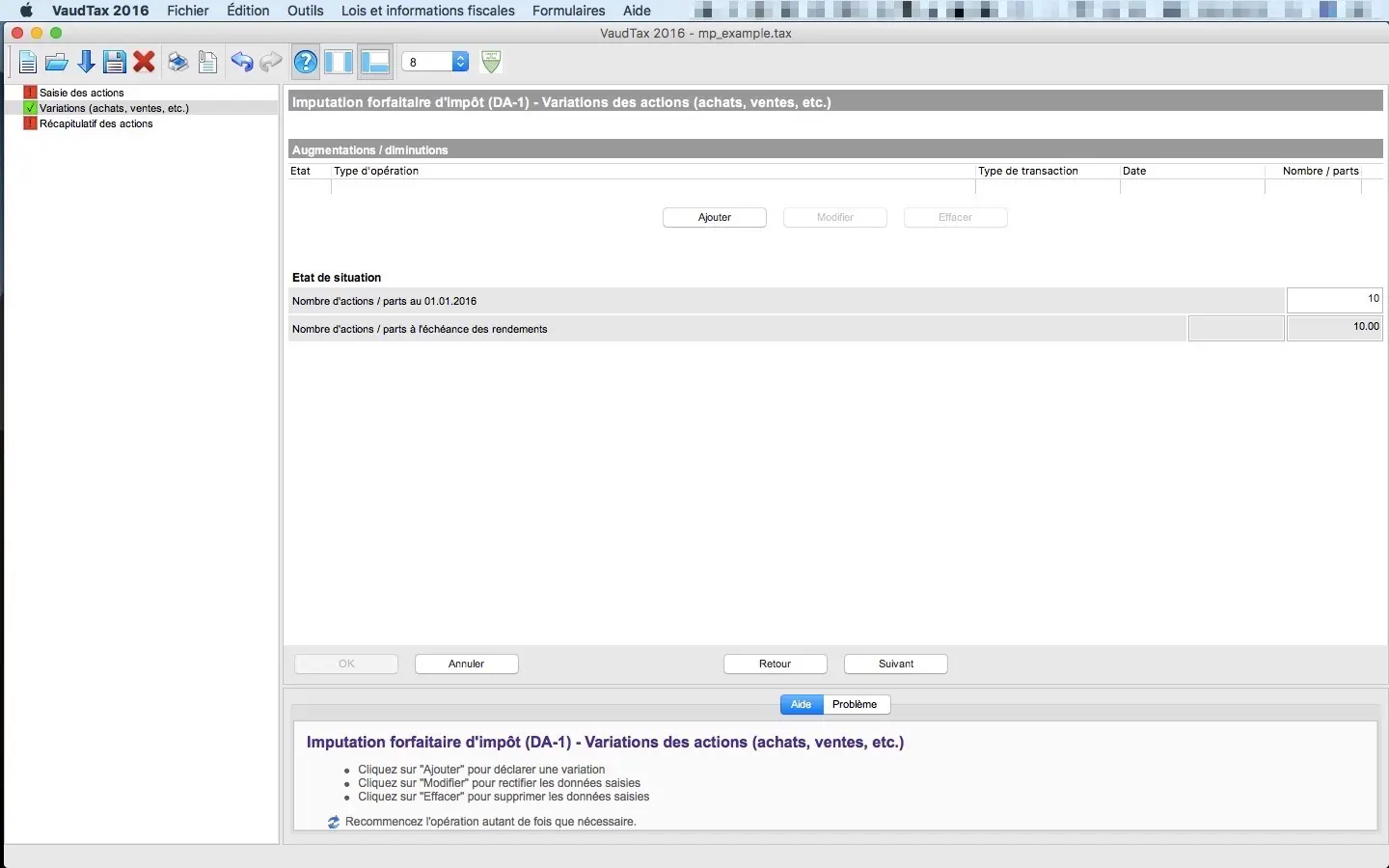Image resolution: width=1389 pixels, height=868 pixels.
Task: Click the grey Imputation forfaitaire d'impôt title bar
Action: (835, 101)
